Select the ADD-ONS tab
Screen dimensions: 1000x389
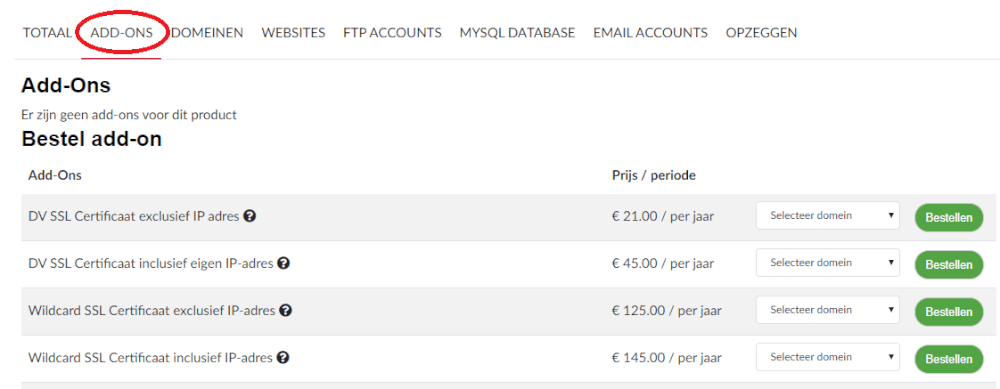click(122, 33)
